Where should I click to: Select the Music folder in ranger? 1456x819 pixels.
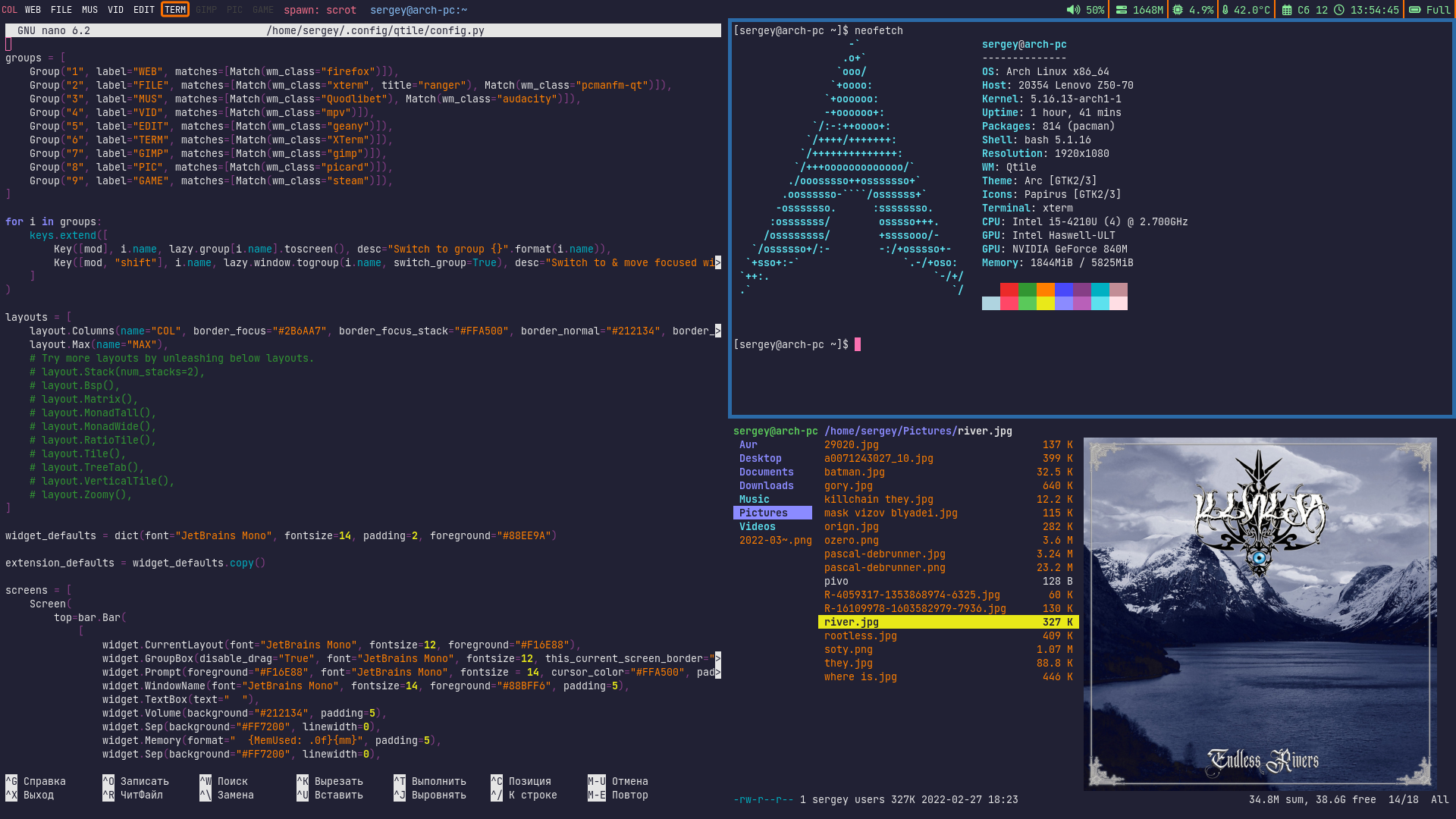point(755,499)
